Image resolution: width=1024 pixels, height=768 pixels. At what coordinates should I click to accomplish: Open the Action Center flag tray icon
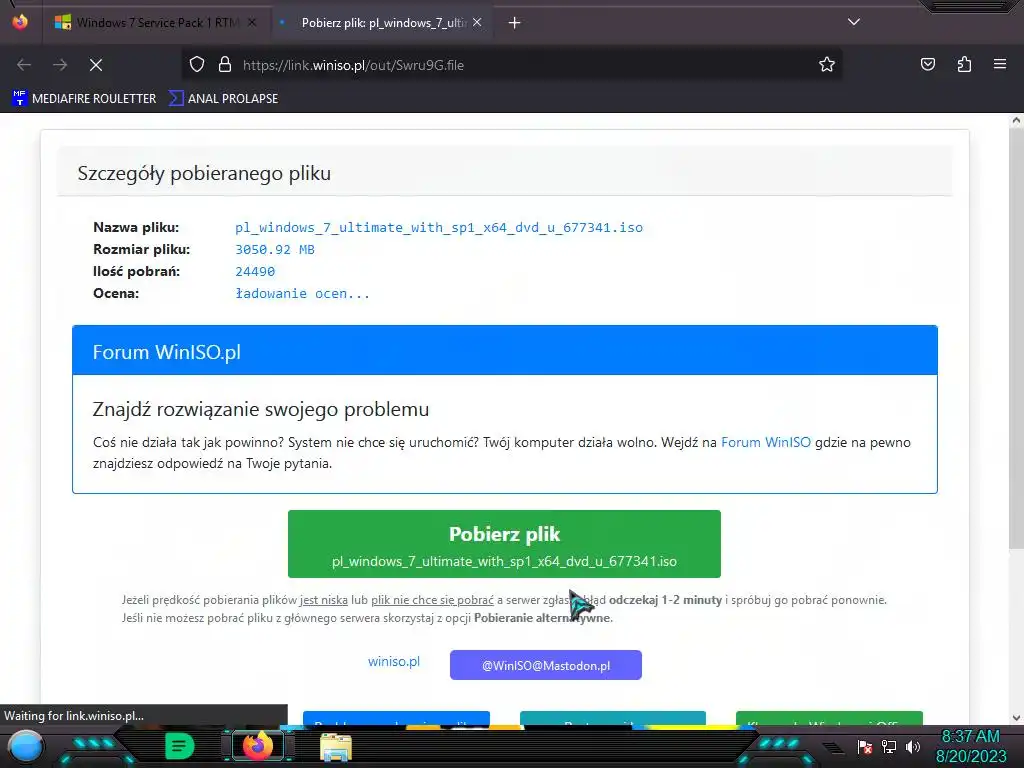point(865,747)
